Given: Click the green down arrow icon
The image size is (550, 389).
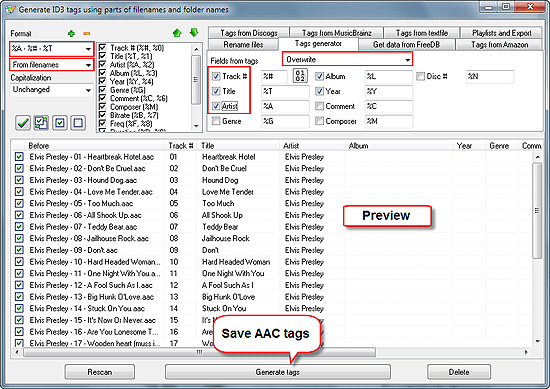Looking at the screenshot, I should point(194,33).
